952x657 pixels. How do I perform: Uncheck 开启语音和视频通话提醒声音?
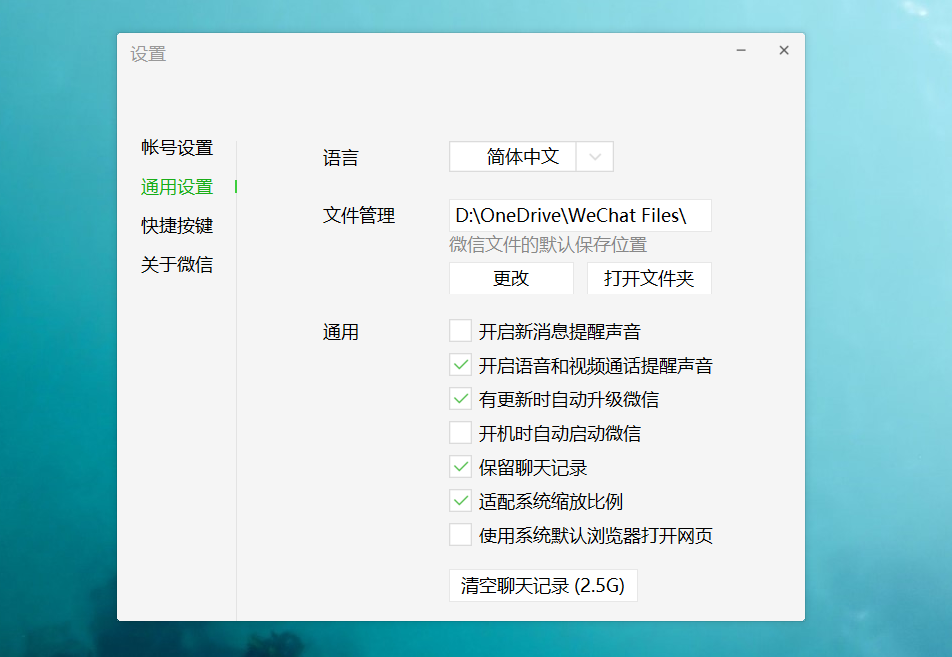pyautogui.click(x=461, y=366)
